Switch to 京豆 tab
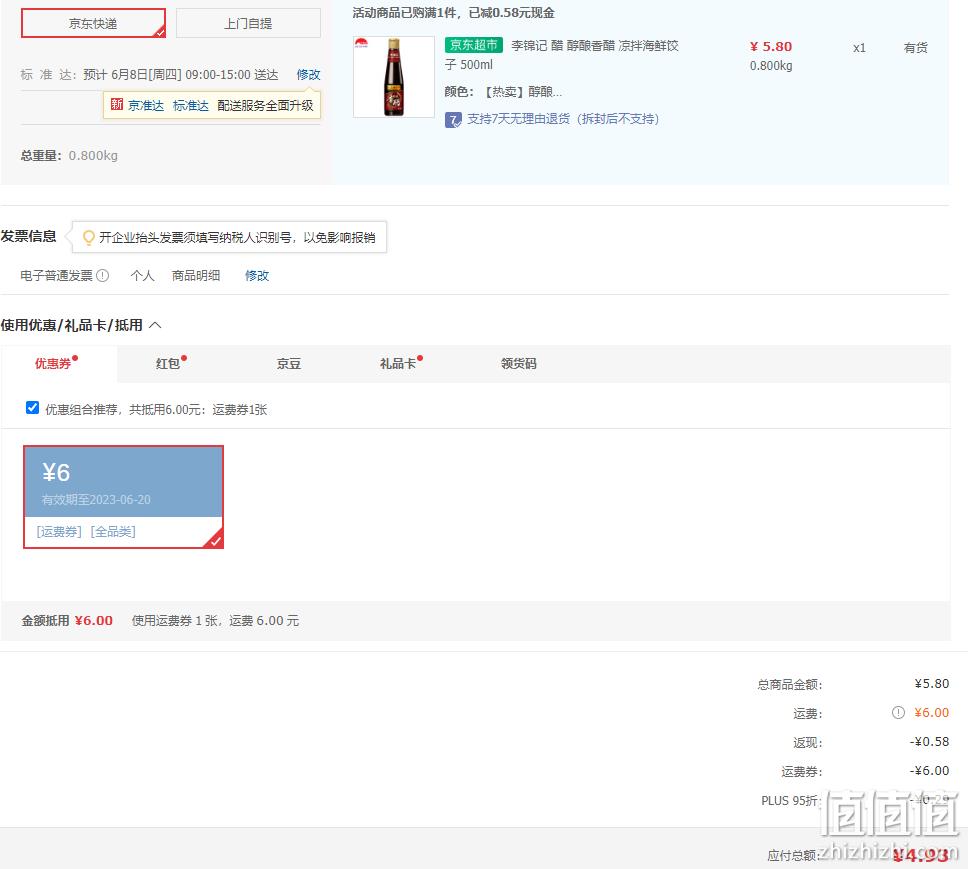The width and height of the screenshot is (968, 869). coord(288,364)
